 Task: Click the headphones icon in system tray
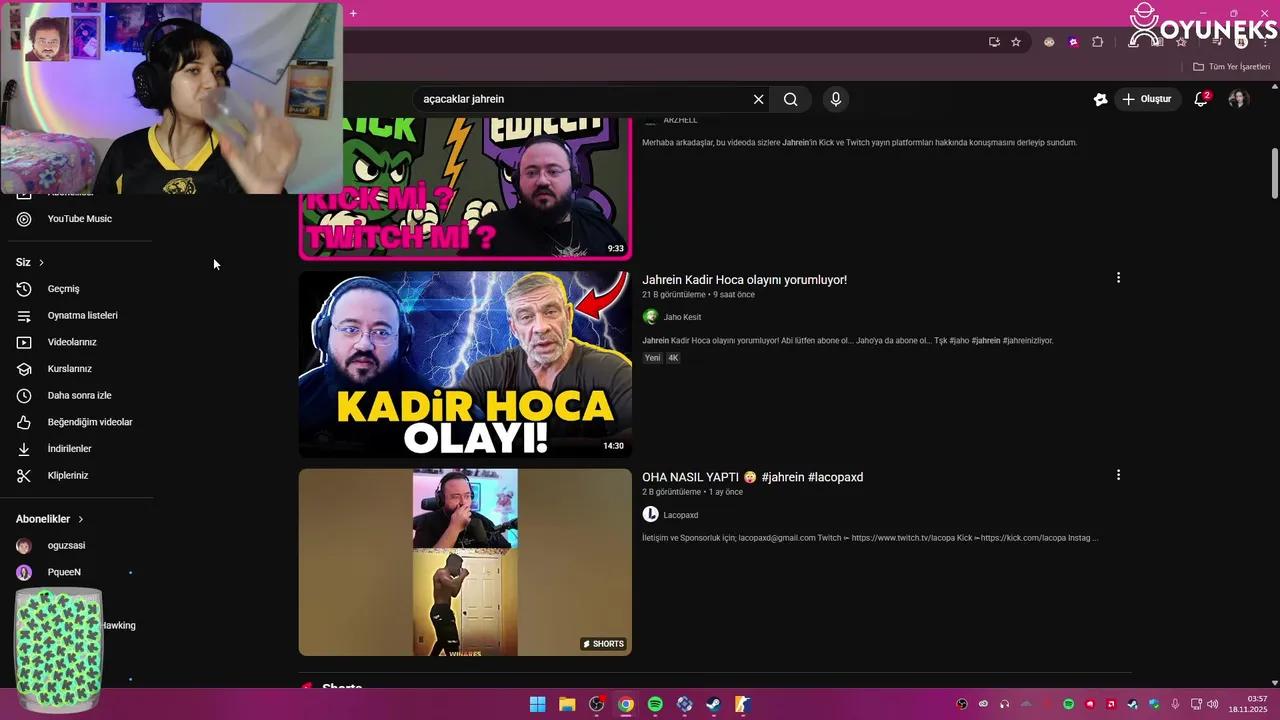coord(1004,704)
